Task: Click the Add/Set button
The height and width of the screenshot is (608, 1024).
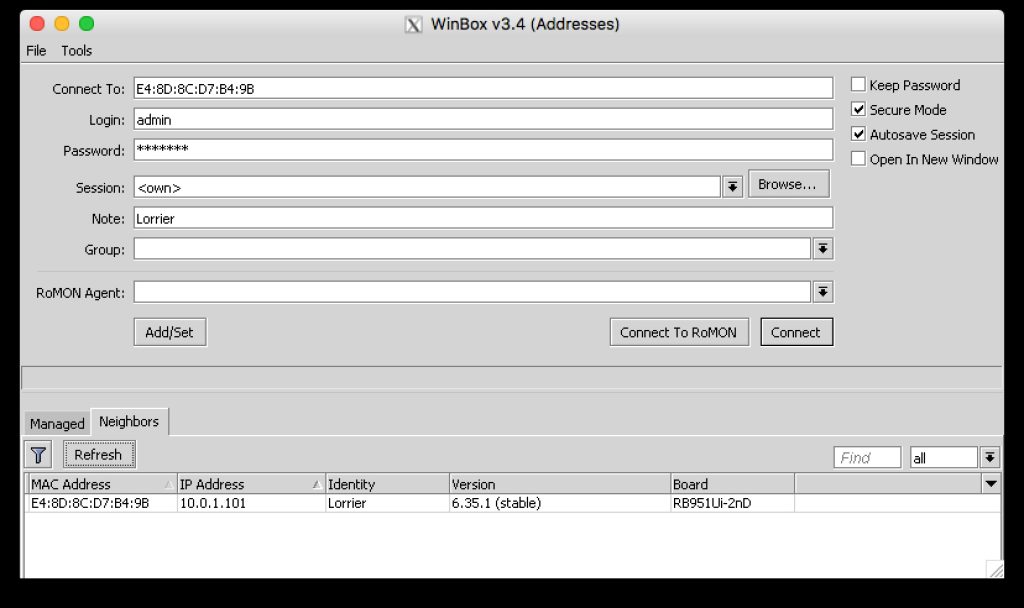Action: (x=170, y=331)
